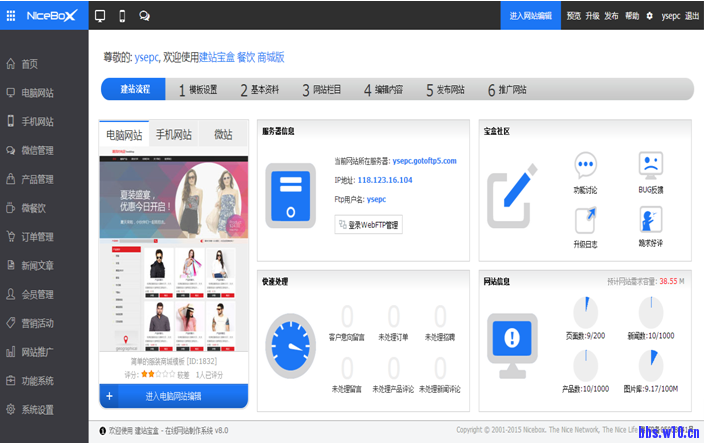The height and width of the screenshot is (443, 704).
Task: Click the 登录WebFTP管理 button
Action: point(368,225)
